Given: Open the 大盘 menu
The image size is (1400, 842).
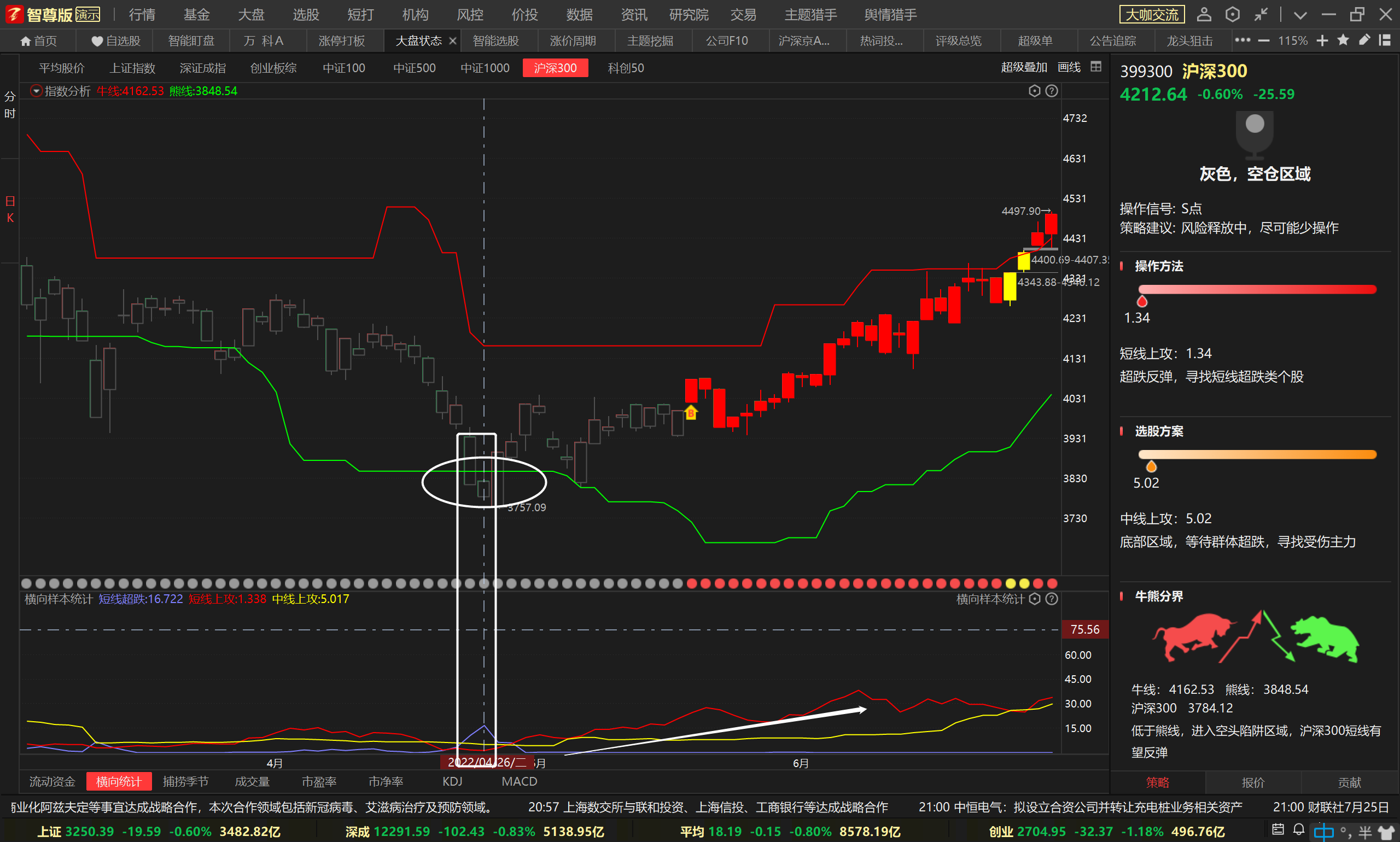Looking at the screenshot, I should 252,15.
